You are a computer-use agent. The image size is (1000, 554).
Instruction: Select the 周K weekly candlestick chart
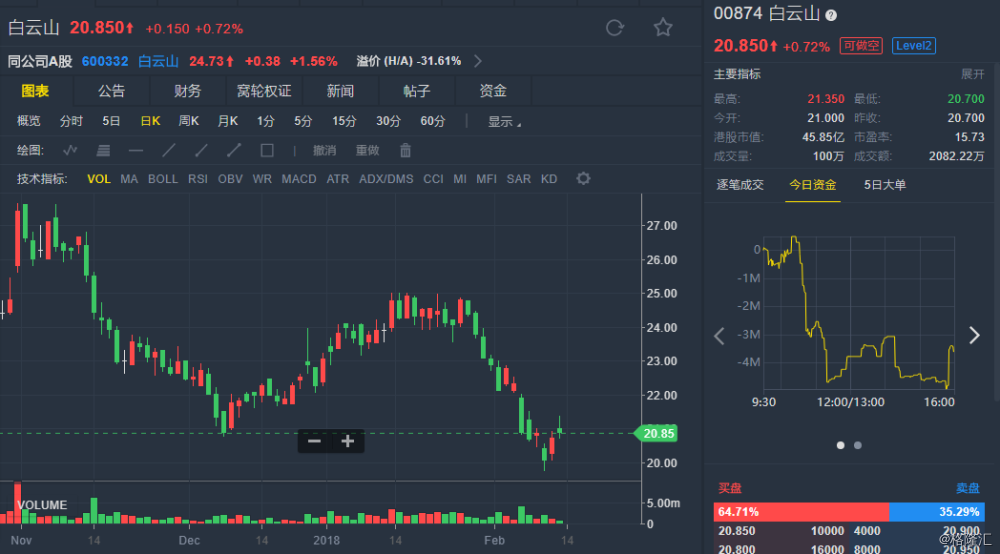(189, 121)
